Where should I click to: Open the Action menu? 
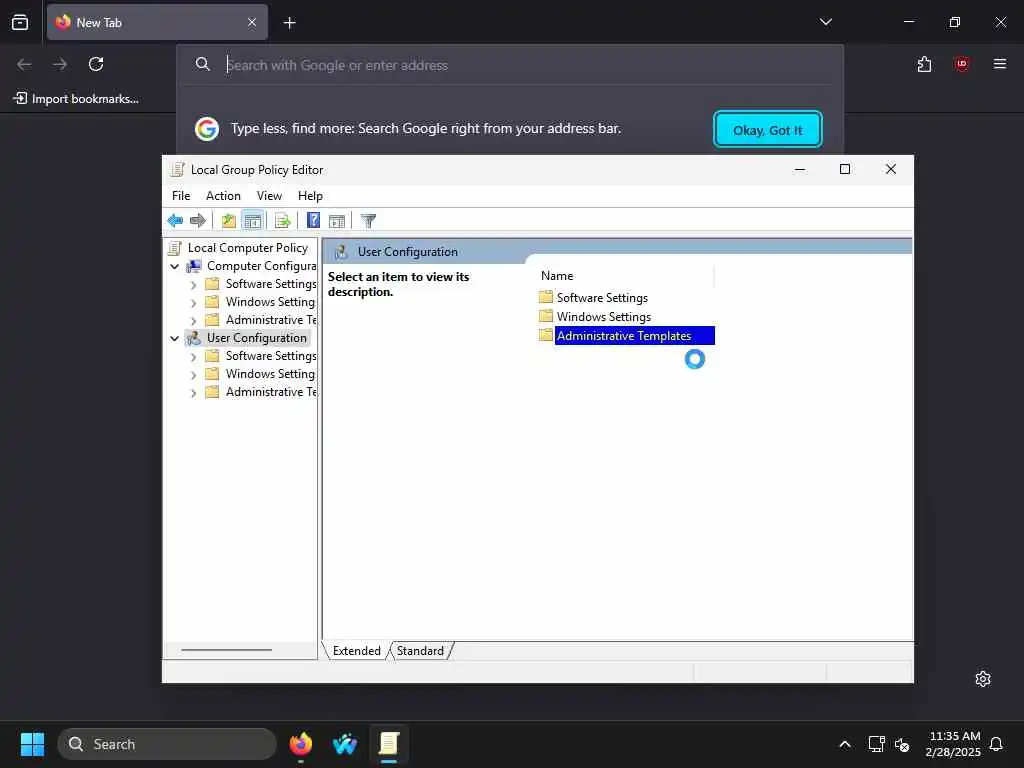223,196
